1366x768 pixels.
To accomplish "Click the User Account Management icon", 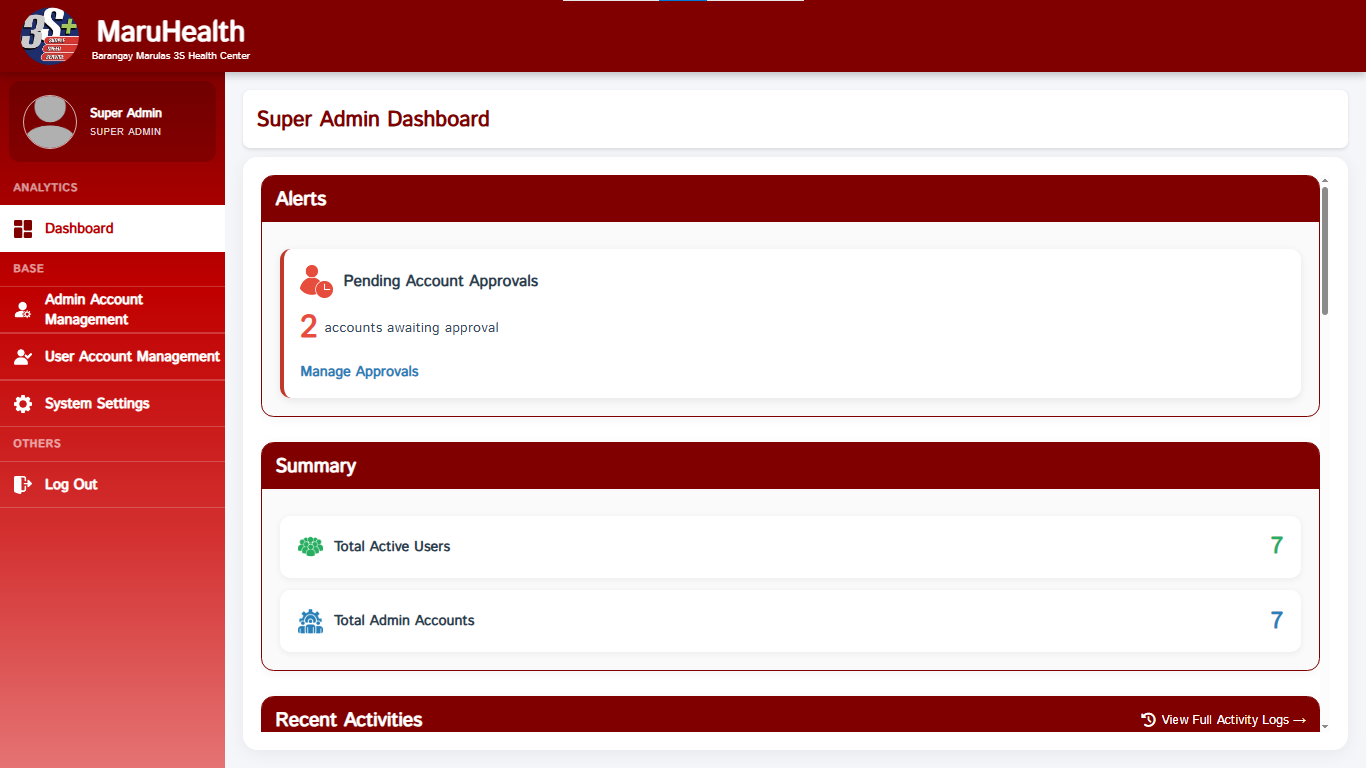I will click(x=23, y=357).
